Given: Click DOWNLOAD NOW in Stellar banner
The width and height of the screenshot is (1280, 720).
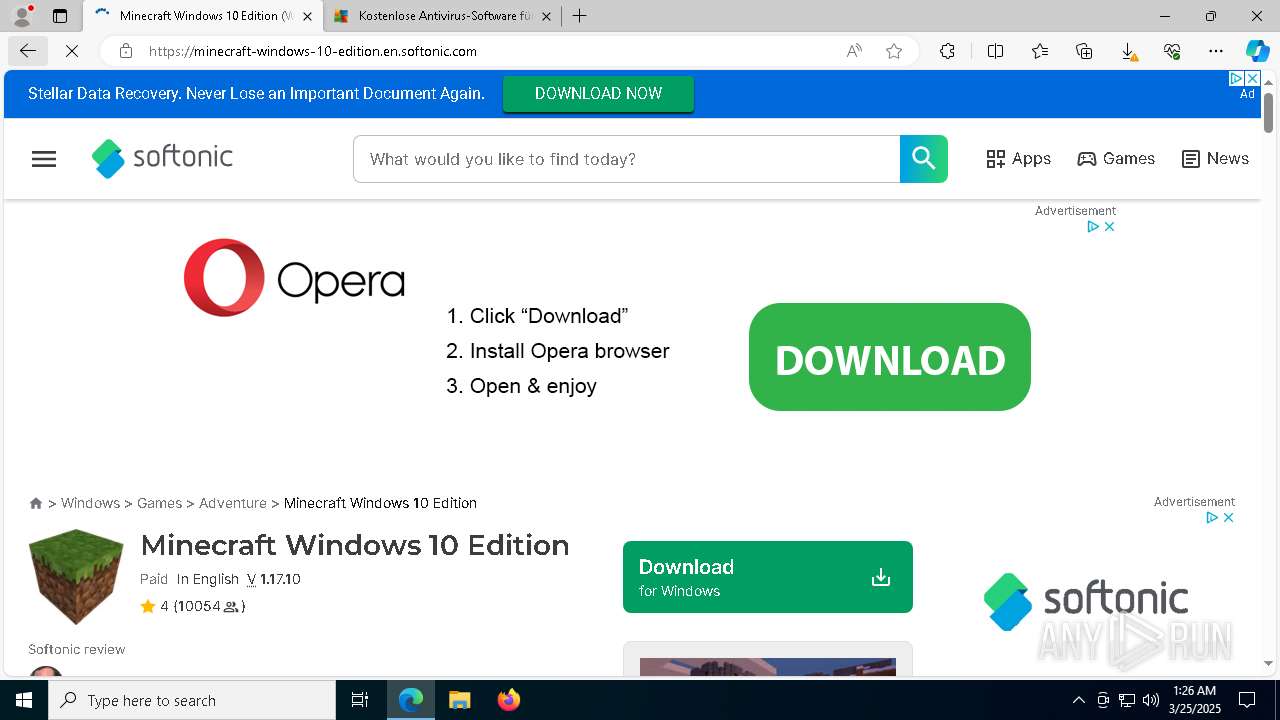Looking at the screenshot, I should pyautogui.click(x=598, y=94).
